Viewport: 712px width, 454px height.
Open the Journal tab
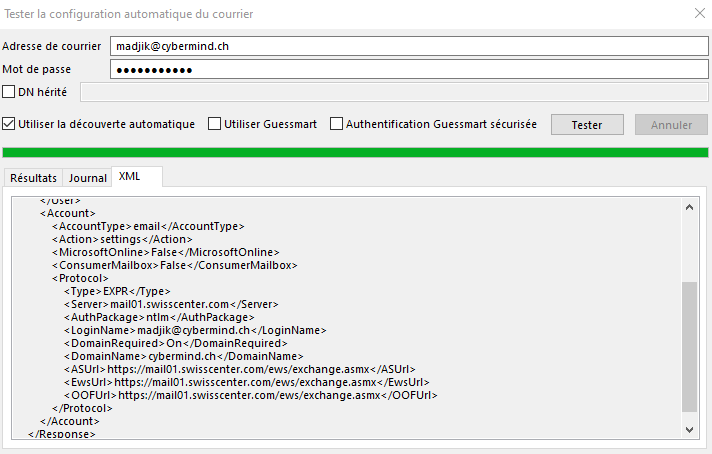coord(88,178)
